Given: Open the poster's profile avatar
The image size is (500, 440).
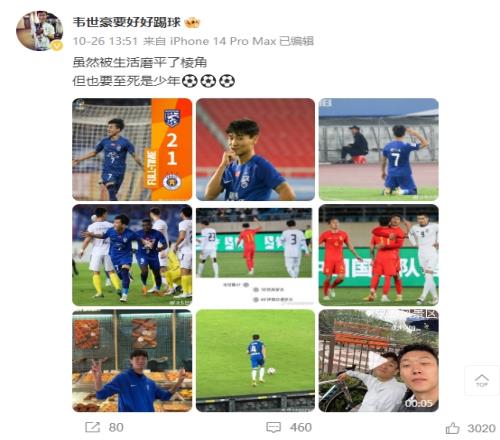Looking at the screenshot, I should (40, 31).
